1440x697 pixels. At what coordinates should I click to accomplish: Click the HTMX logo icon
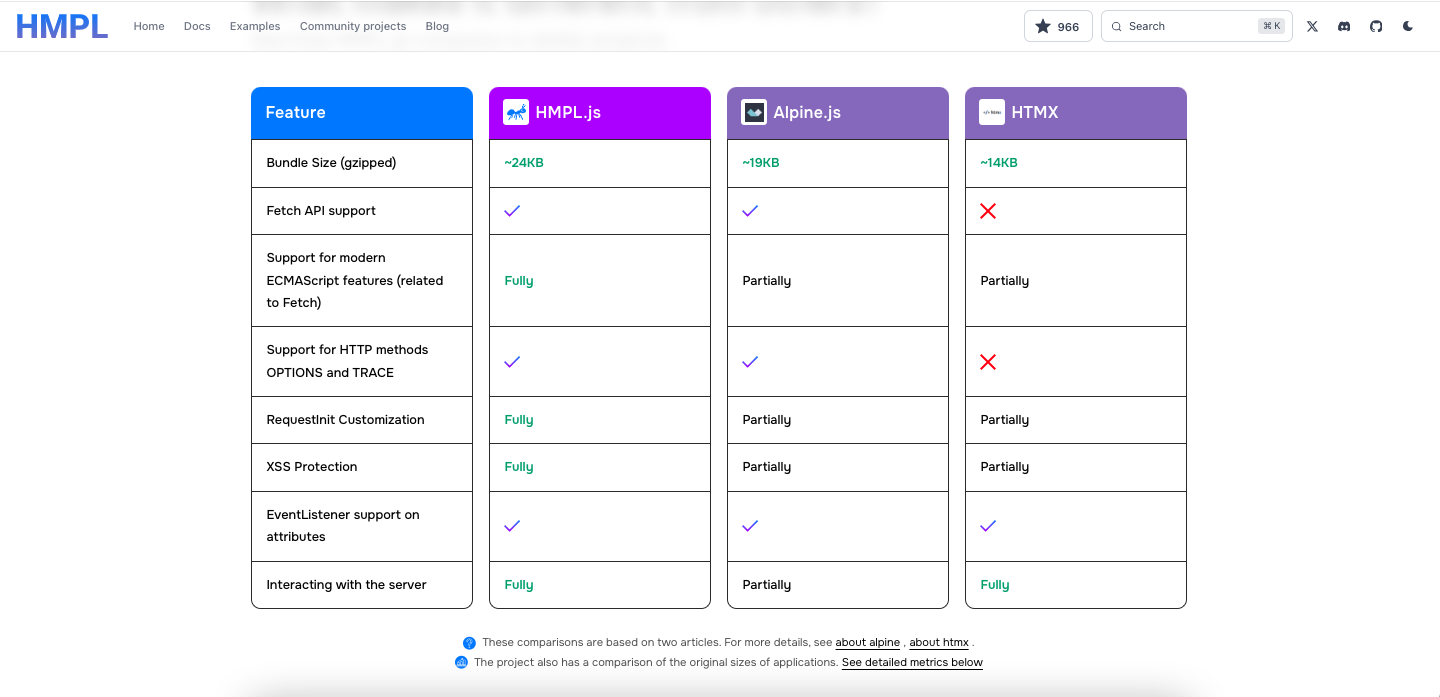(x=992, y=112)
